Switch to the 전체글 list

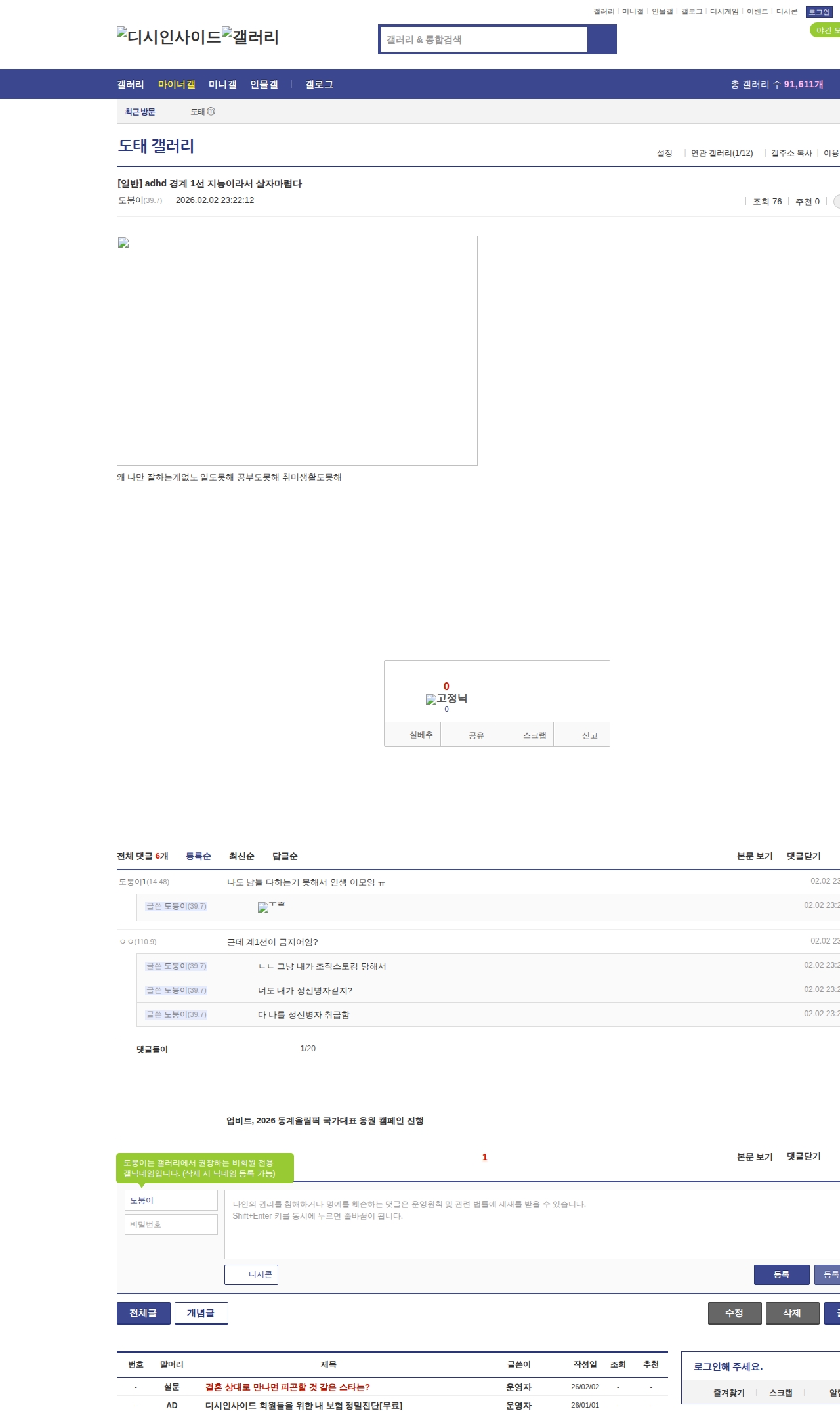click(144, 1313)
